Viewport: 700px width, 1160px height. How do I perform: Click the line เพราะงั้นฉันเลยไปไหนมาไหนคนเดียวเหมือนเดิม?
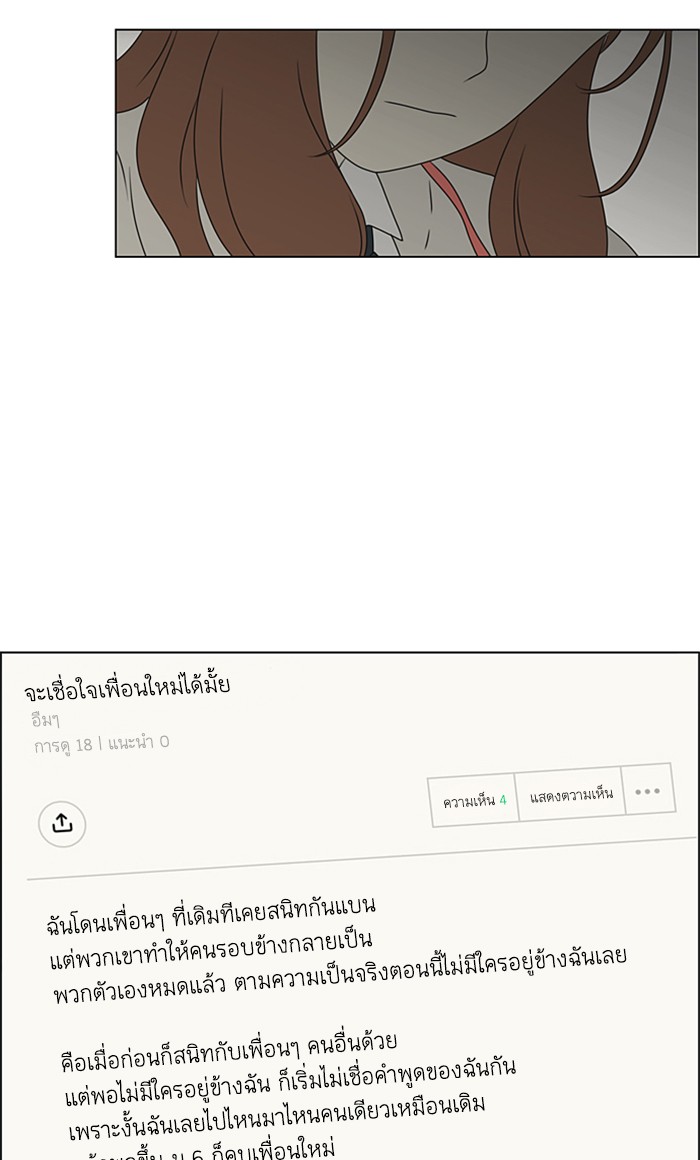click(277, 1119)
